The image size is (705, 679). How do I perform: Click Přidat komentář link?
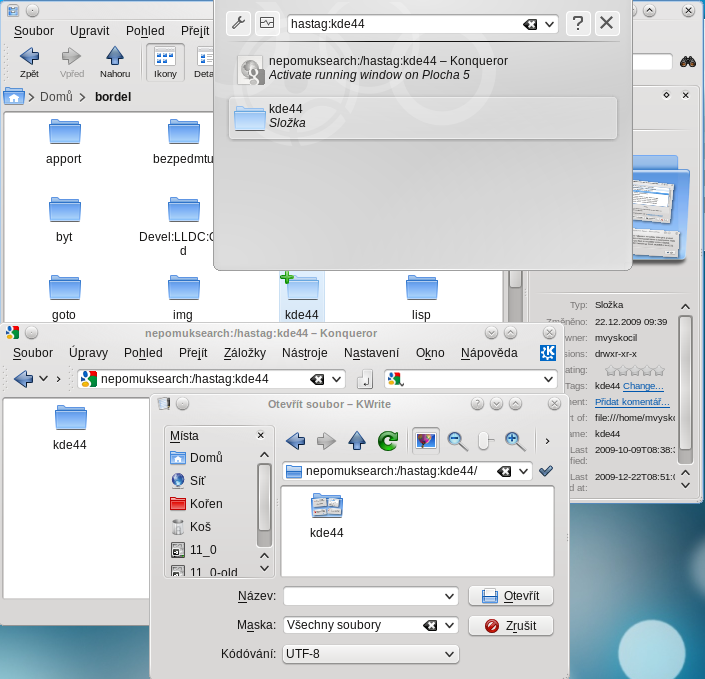click(x=632, y=402)
